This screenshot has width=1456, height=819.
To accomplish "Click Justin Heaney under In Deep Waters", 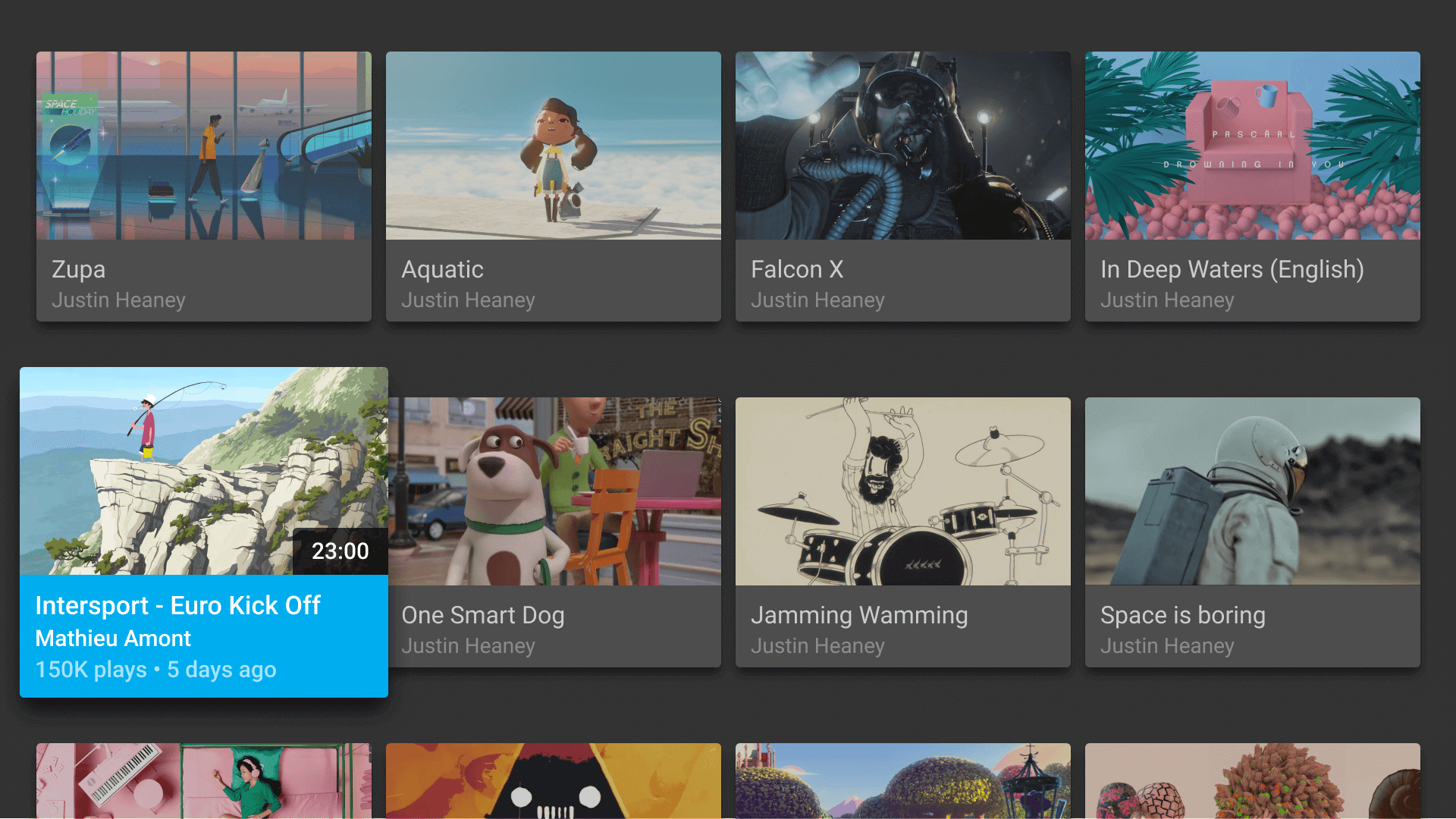I will point(1167,300).
